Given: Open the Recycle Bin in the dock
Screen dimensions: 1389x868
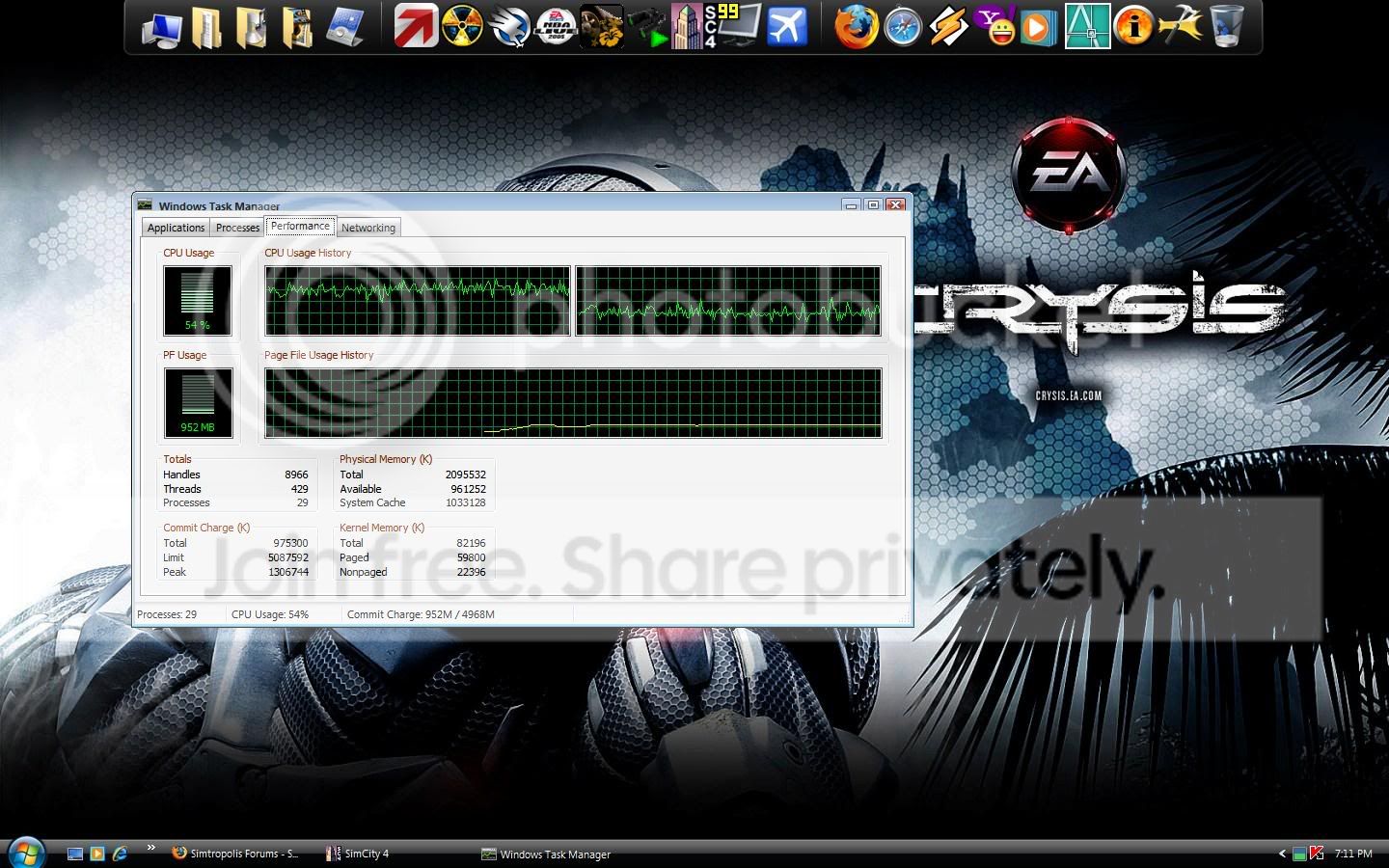Looking at the screenshot, I should [1226, 26].
